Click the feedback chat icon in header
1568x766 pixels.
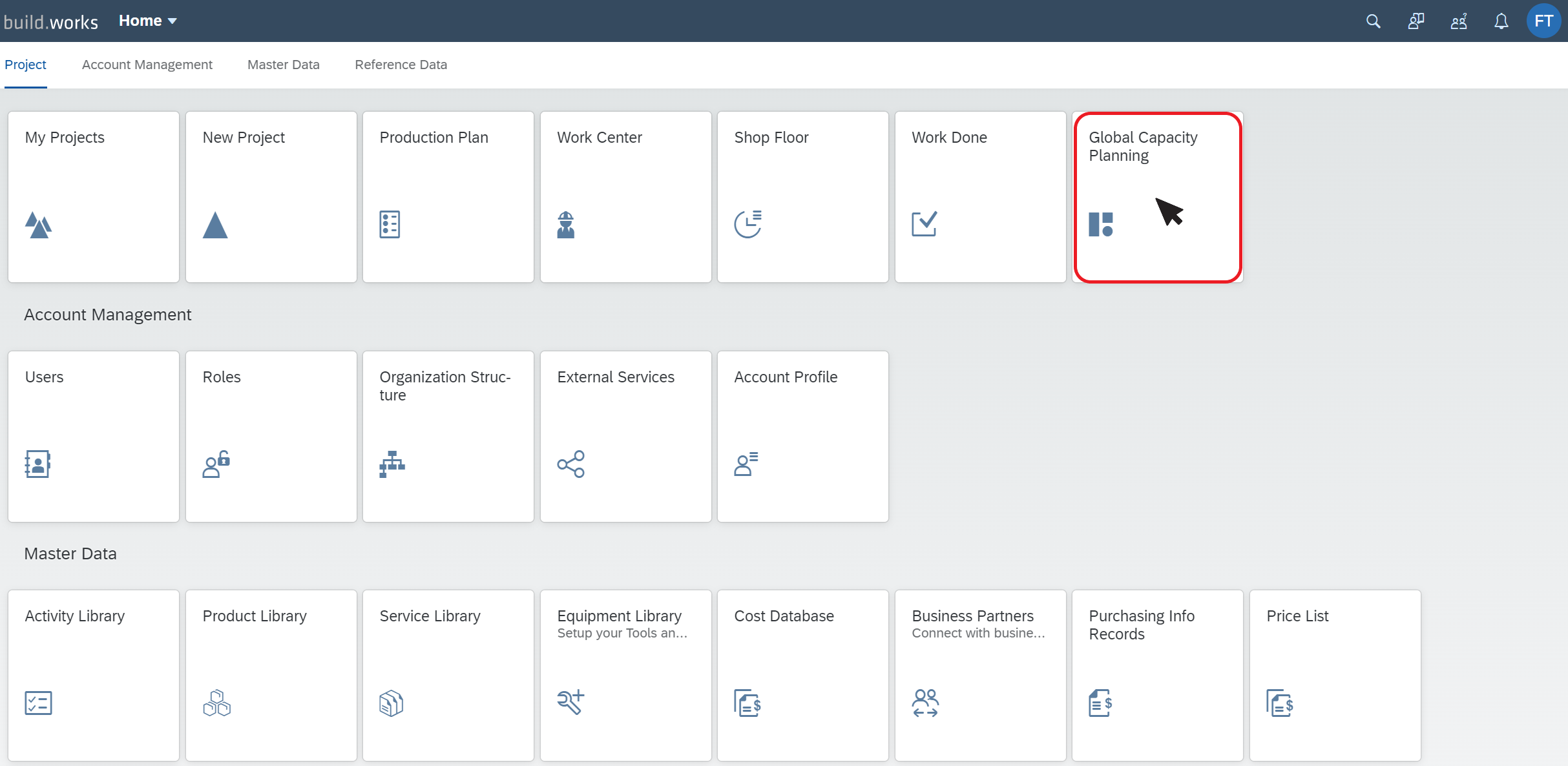(1416, 21)
